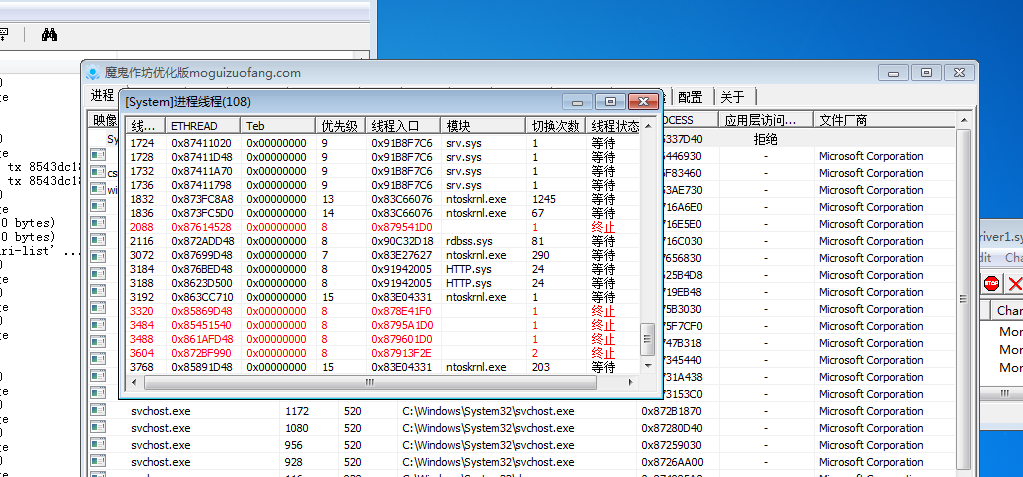This screenshot has width=1023, height=477.
Task: Click the 拒绝 cell in main process list
Action: point(765,139)
